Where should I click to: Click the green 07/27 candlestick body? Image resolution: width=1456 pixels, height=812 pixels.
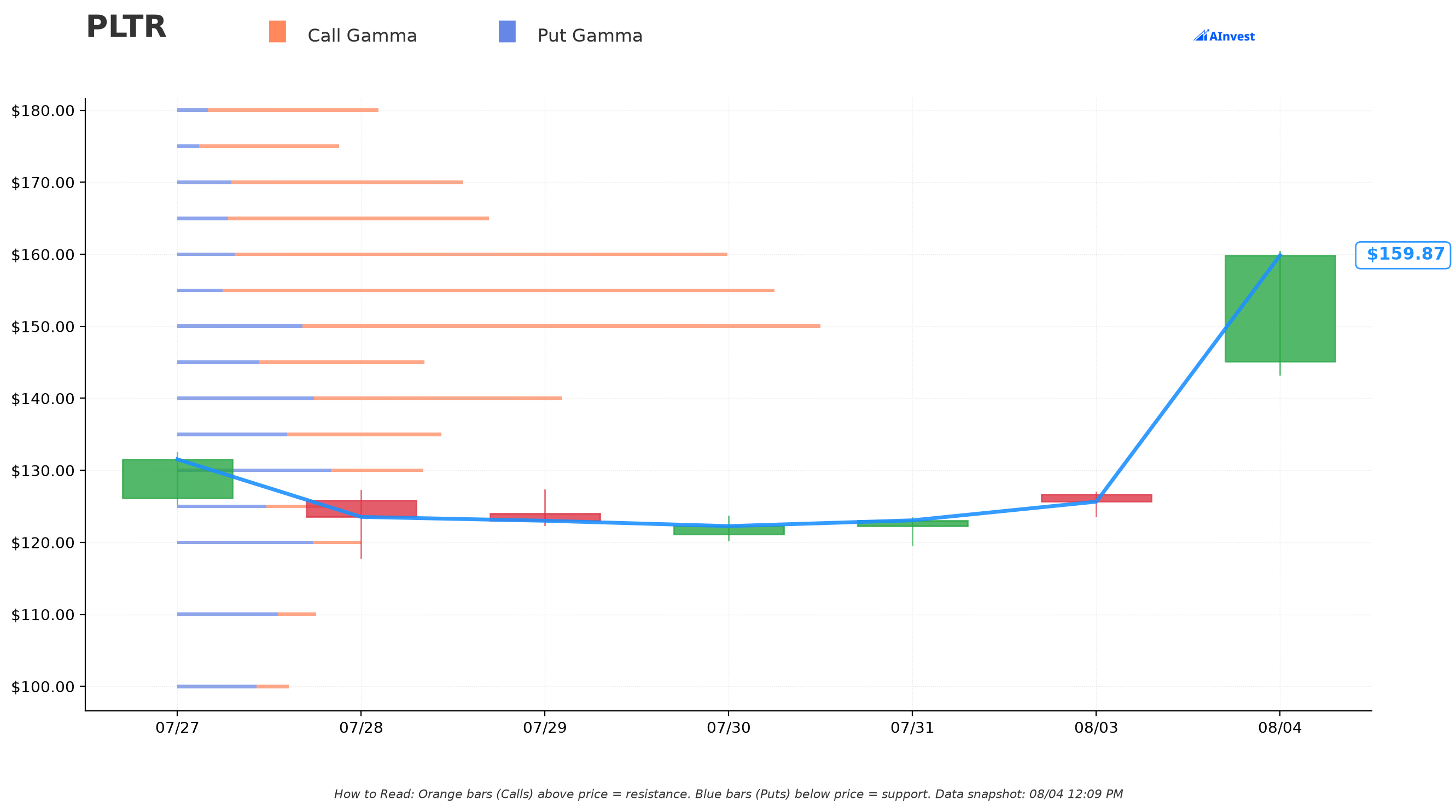[x=177, y=478]
